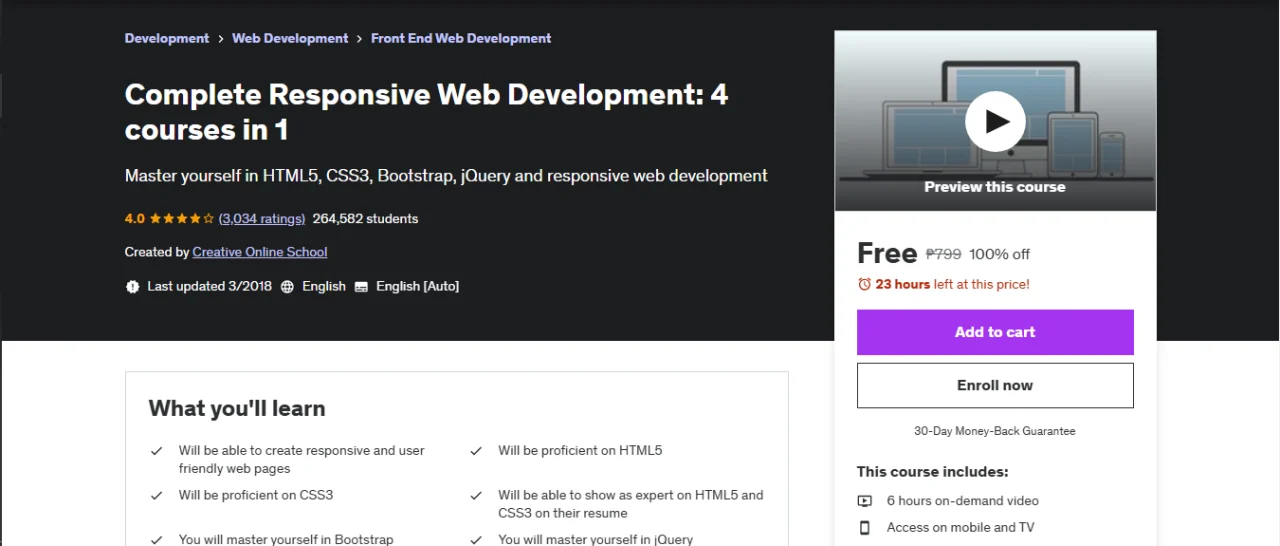The height and width of the screenshot is (546, 1280).
Task: Click '6 hours on-demand video' text
Action: click(x=963, y=501)
